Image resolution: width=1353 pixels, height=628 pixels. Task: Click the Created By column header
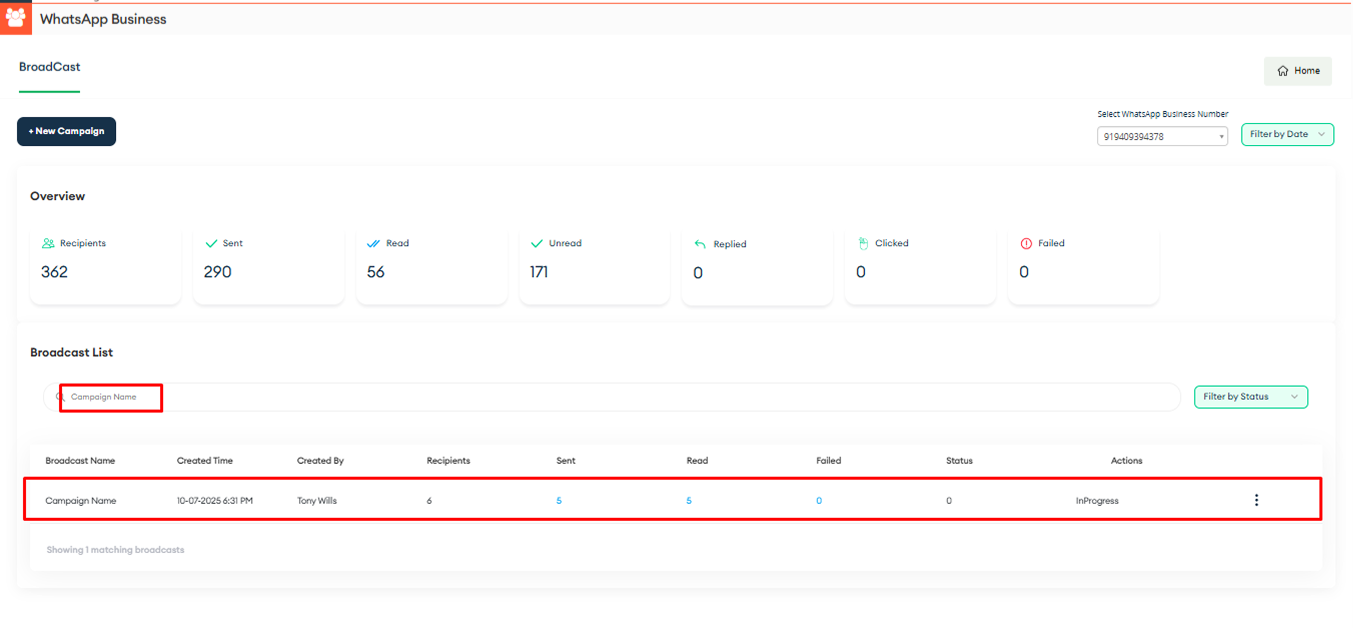pyautogui.click(x=320, y=461)
